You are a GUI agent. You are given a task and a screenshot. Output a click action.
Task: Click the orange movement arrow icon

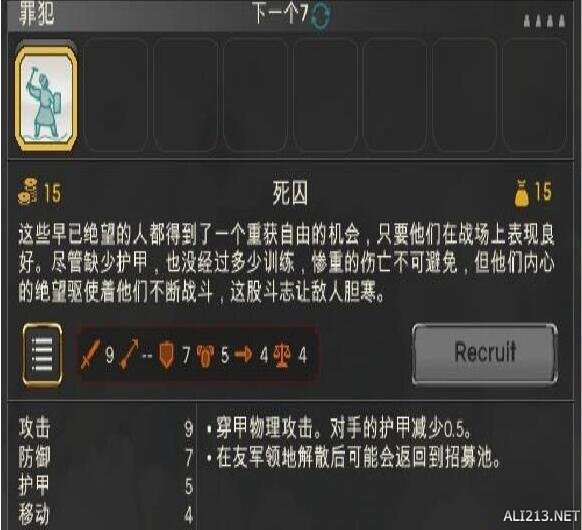243,354
